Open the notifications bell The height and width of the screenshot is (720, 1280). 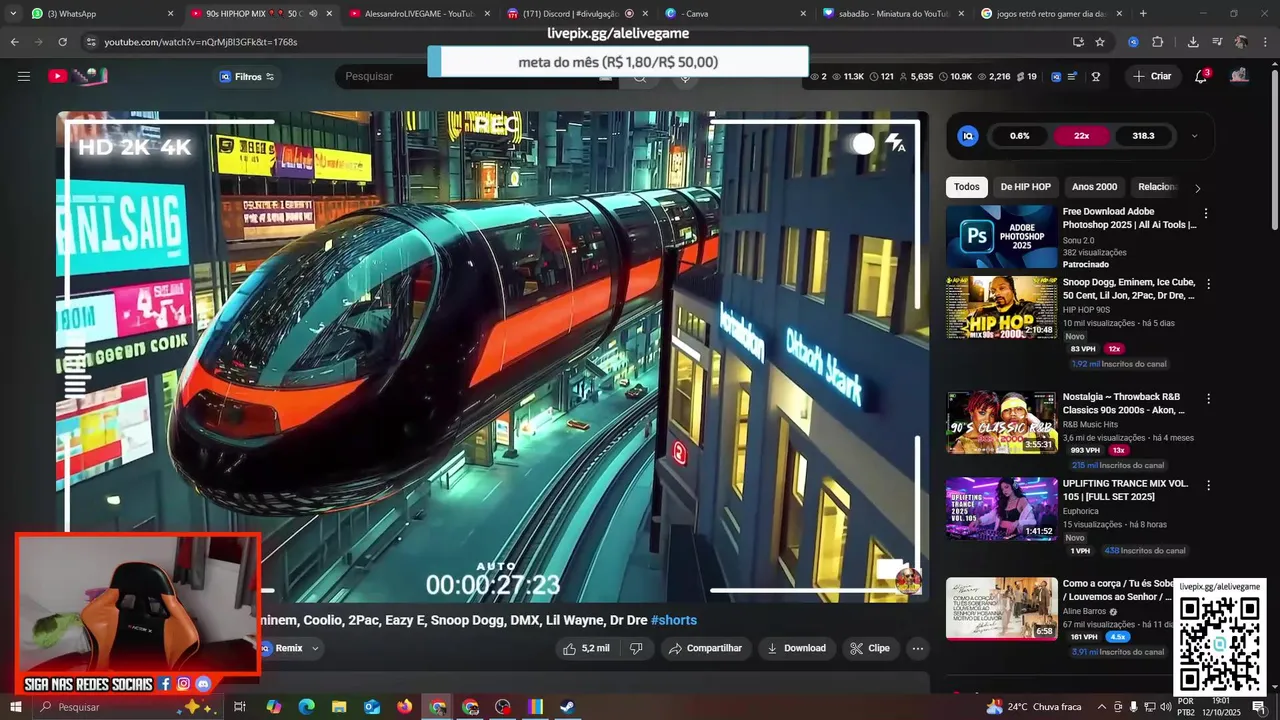pyautogui.click(x=1201, y=76)
